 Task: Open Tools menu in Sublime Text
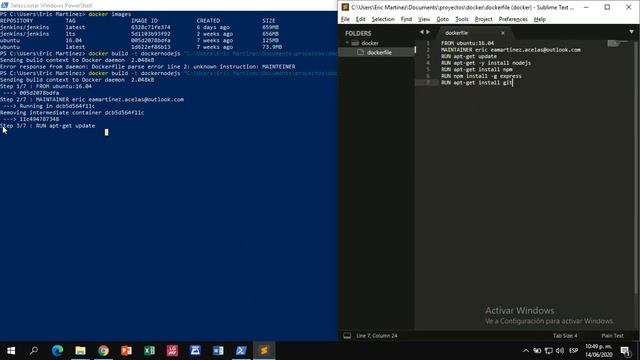[x=462, y=19]
